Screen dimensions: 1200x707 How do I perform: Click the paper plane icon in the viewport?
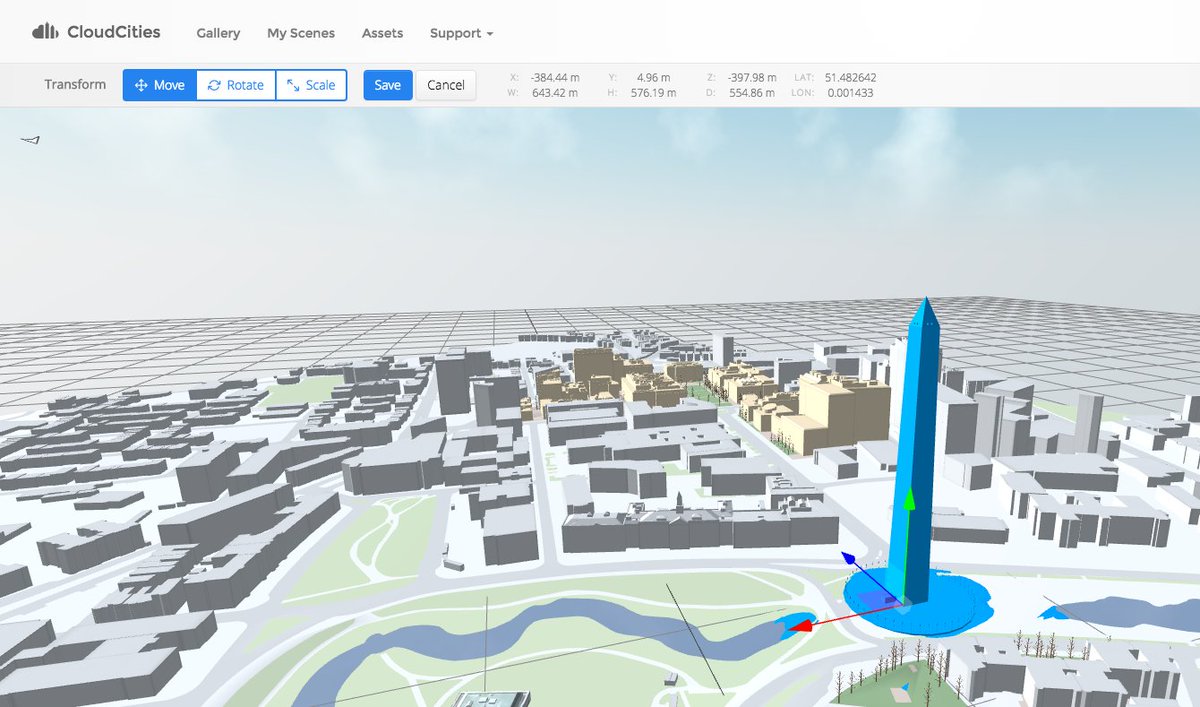(x=28, y=141)
